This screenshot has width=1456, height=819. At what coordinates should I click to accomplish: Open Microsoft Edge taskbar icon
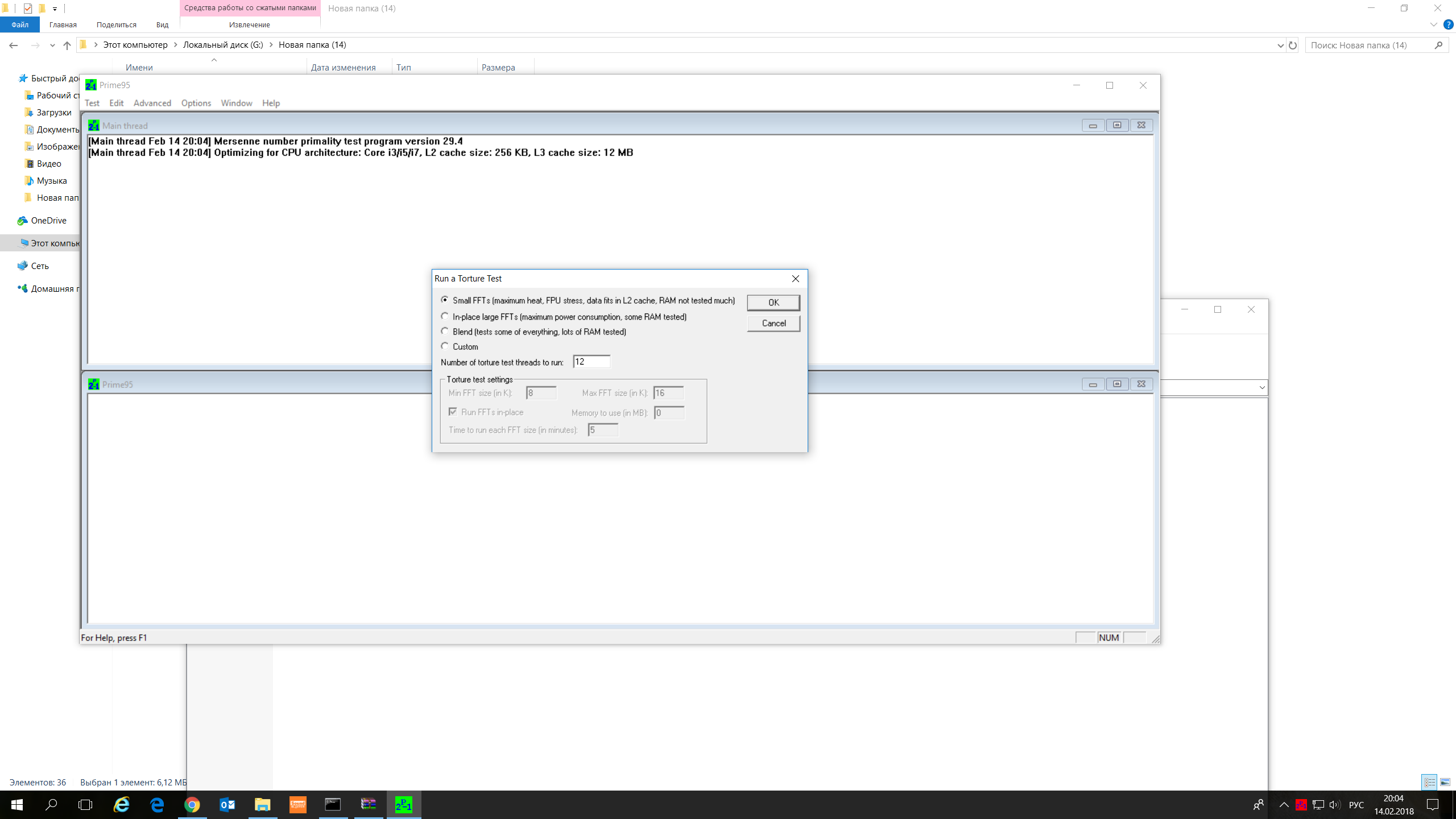157,804
